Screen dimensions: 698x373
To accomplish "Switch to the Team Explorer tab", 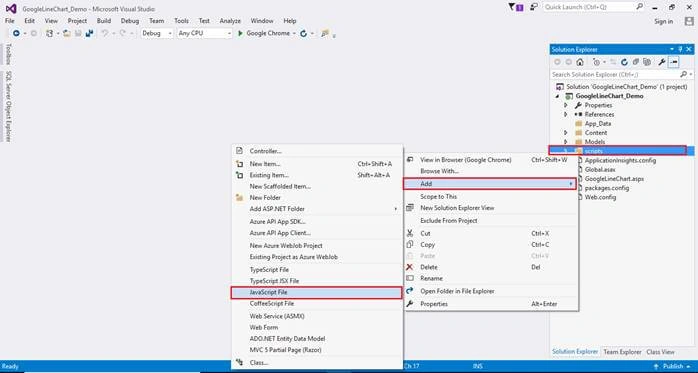I will tap(622, 352).
